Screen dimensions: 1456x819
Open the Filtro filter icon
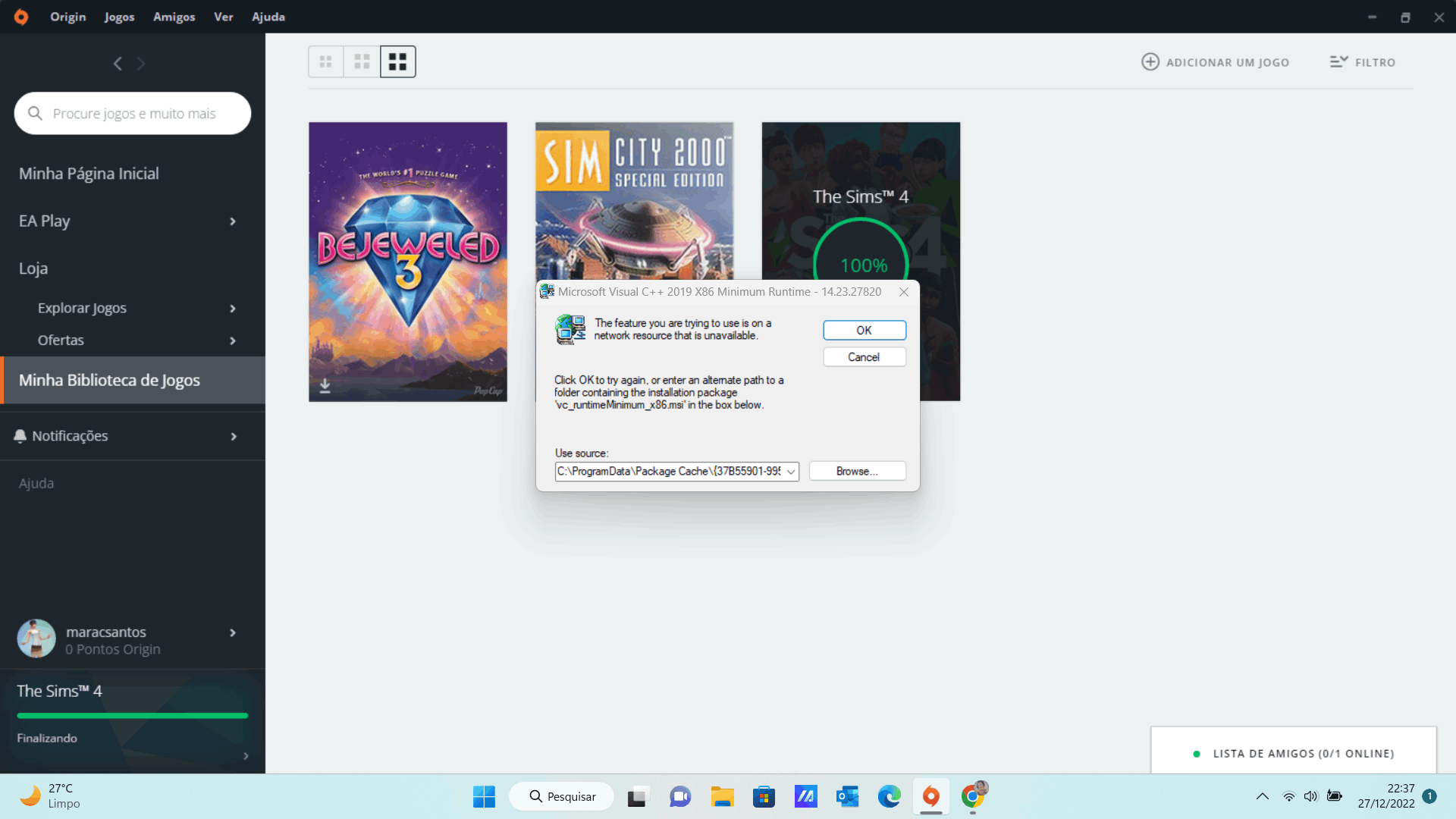coord(1338,62)
